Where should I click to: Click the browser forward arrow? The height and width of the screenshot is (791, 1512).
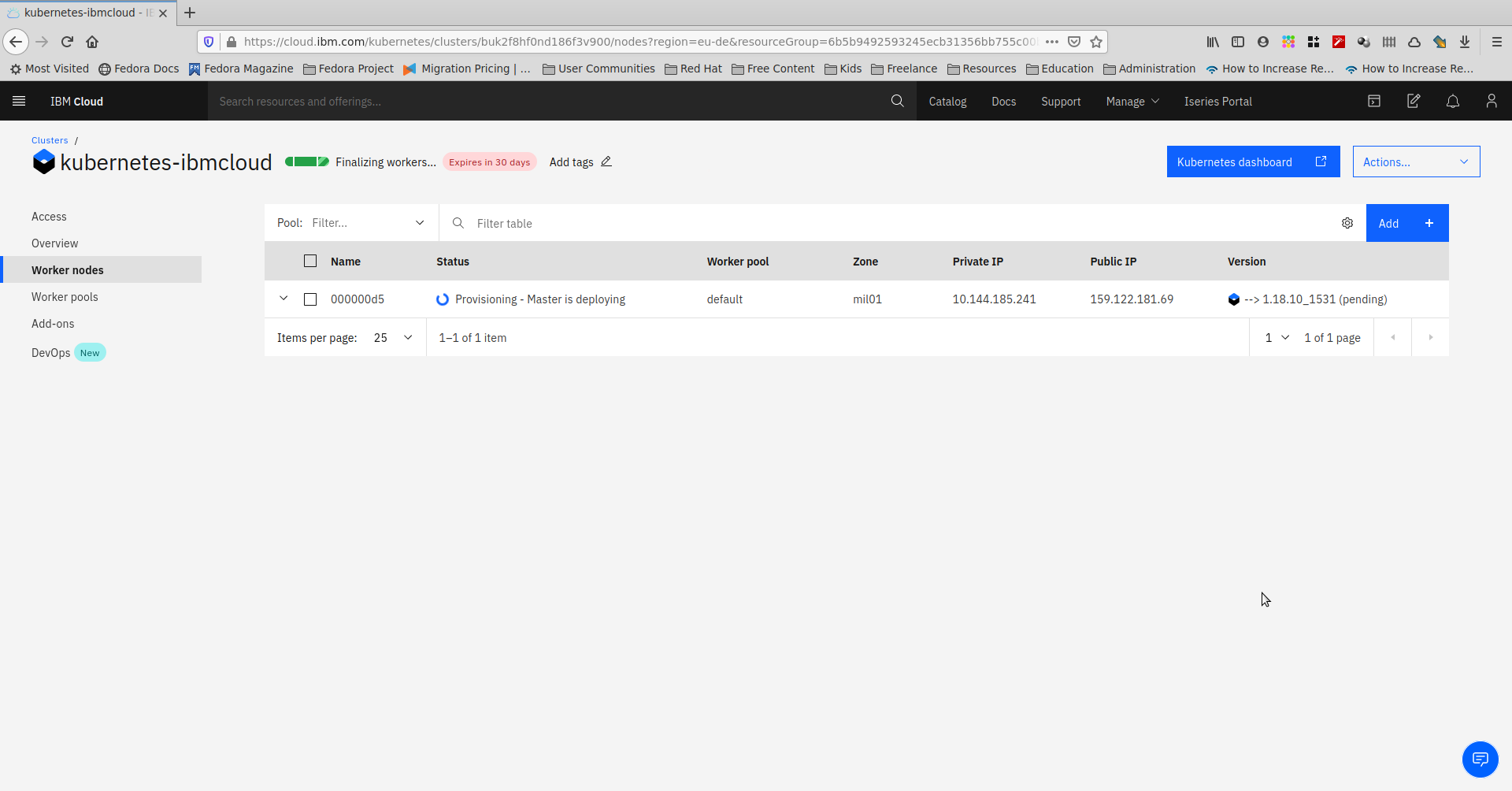43,42
